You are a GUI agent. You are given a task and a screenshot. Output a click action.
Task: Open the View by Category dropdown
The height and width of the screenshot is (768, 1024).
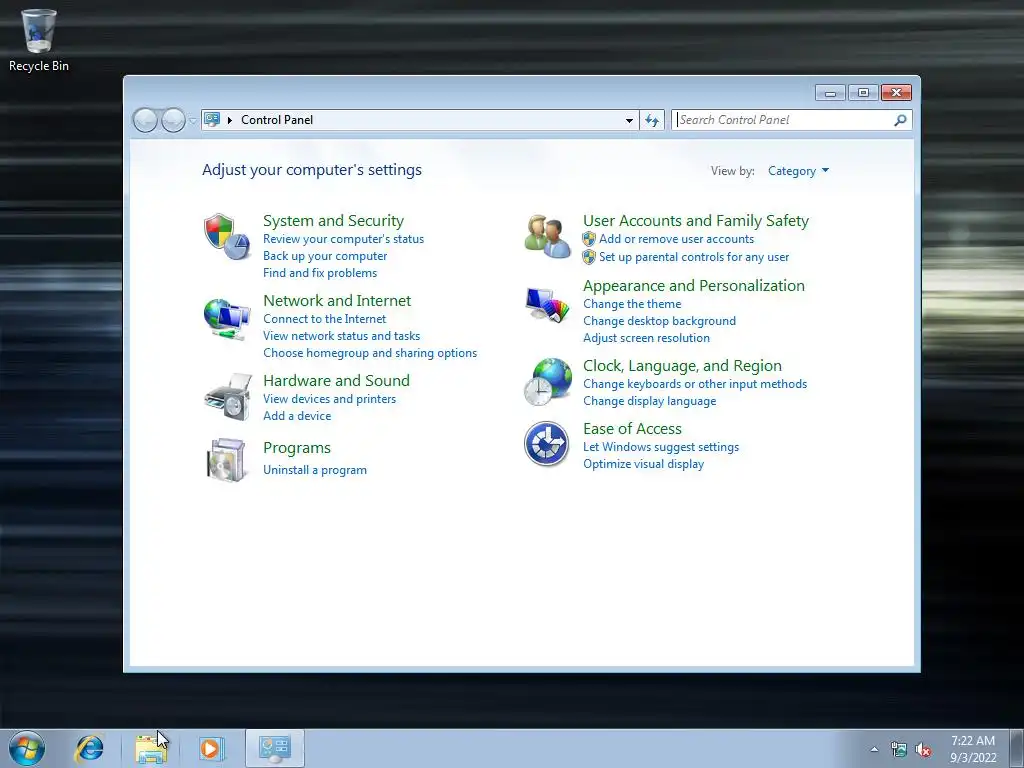coord(798,171)
